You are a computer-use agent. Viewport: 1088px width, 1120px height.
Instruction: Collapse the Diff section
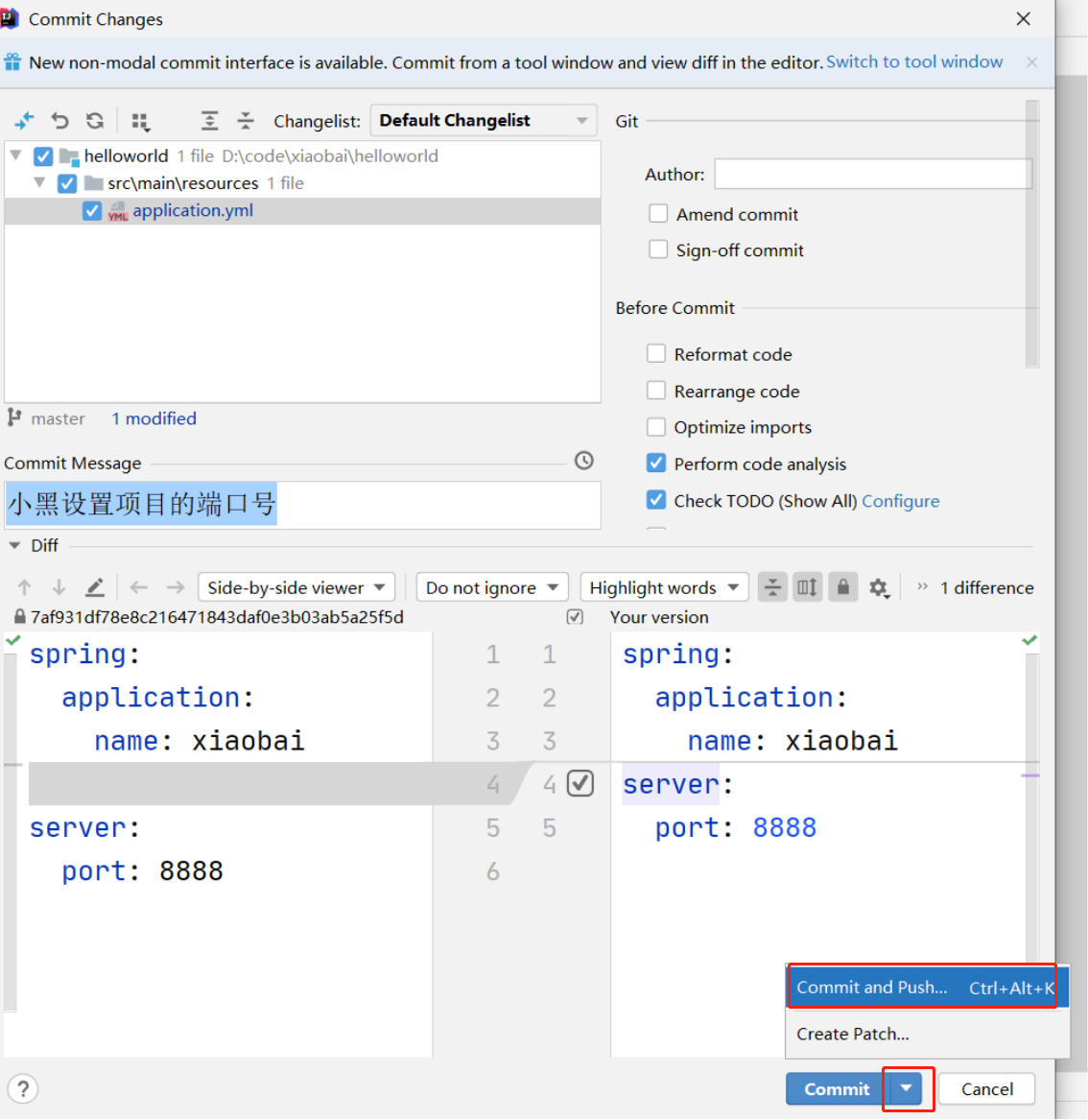coord(14,546)
